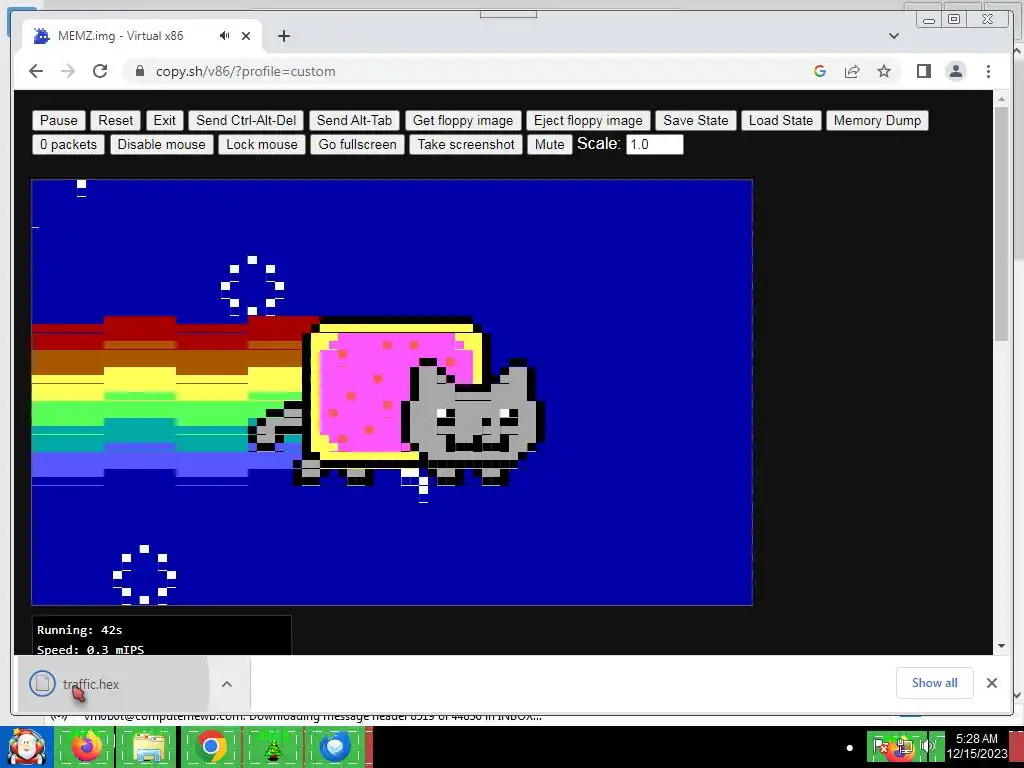The height and width of the screenshot is (768, 1024).
Task: Click the system tray flag icon
Action: 880,746
